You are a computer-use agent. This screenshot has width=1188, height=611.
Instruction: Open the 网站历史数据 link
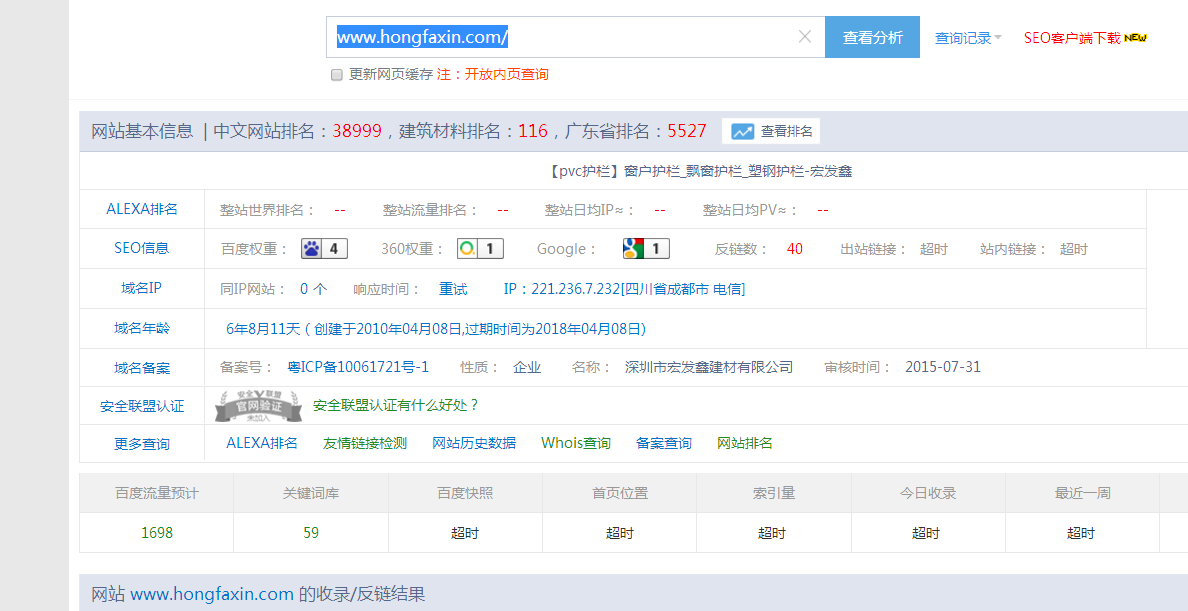pos(474,443)
